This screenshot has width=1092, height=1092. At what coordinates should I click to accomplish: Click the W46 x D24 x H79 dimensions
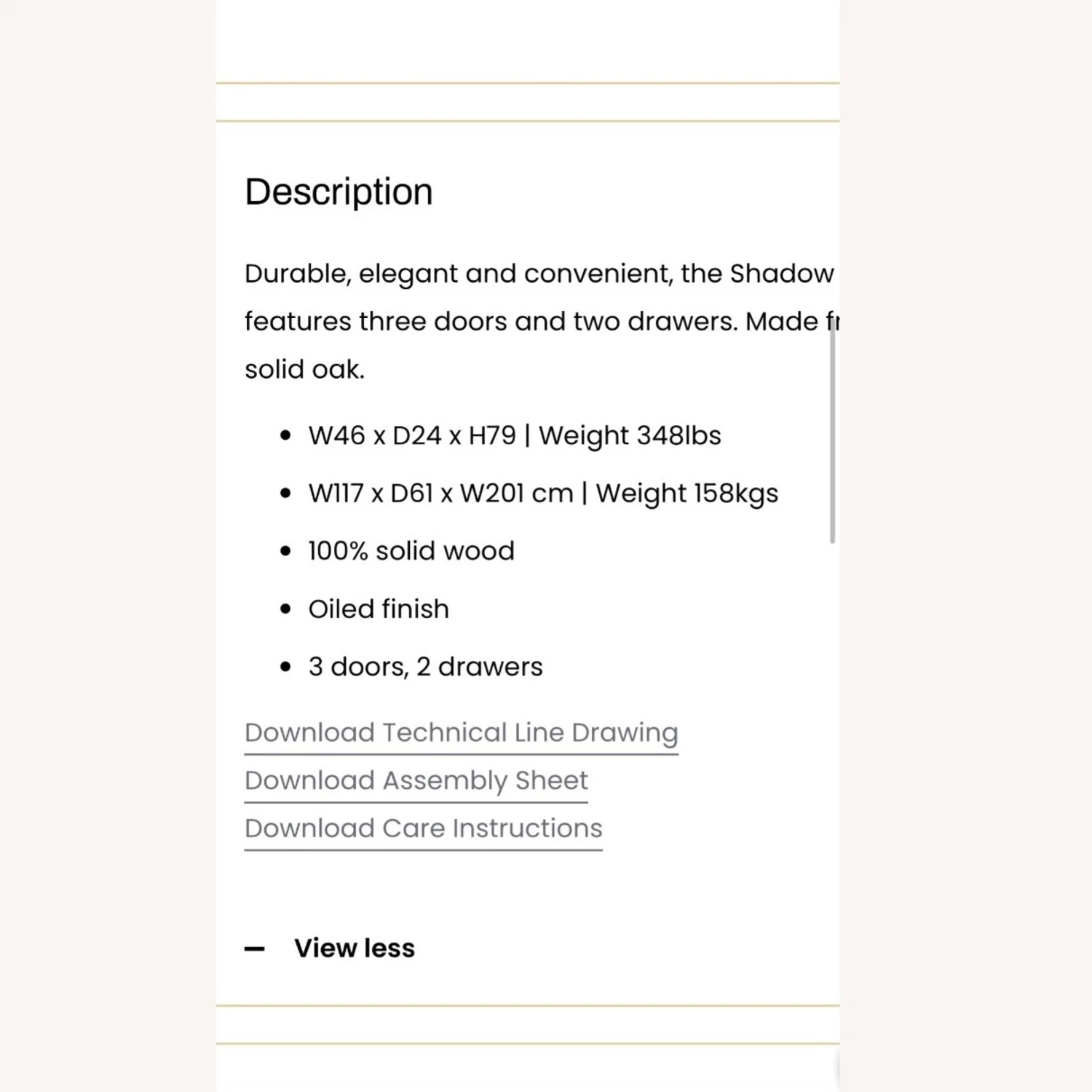[x=411, y=435]
